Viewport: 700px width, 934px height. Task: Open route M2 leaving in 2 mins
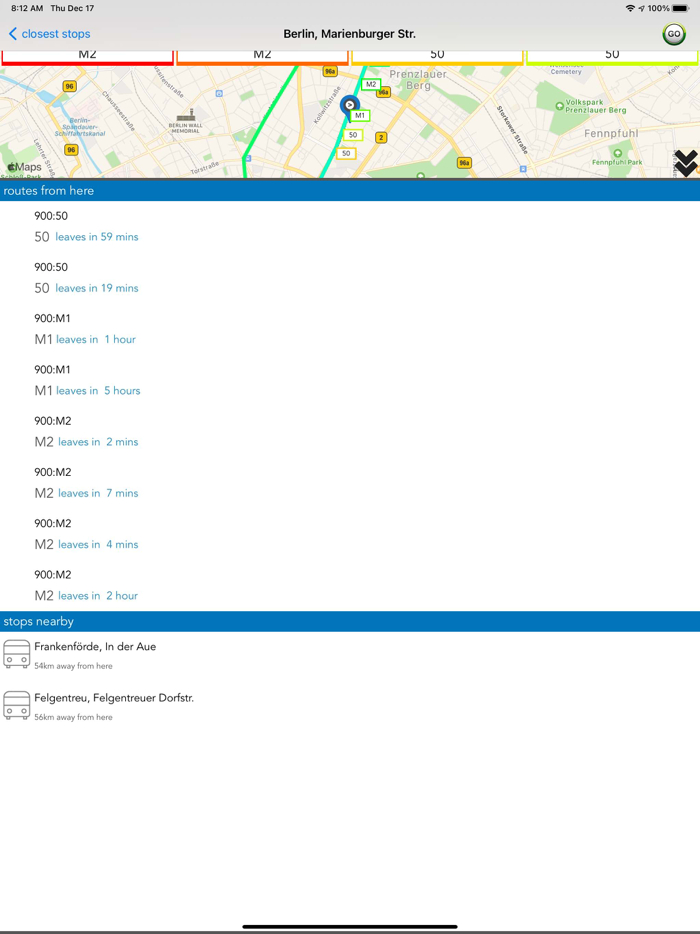[350, 432]
